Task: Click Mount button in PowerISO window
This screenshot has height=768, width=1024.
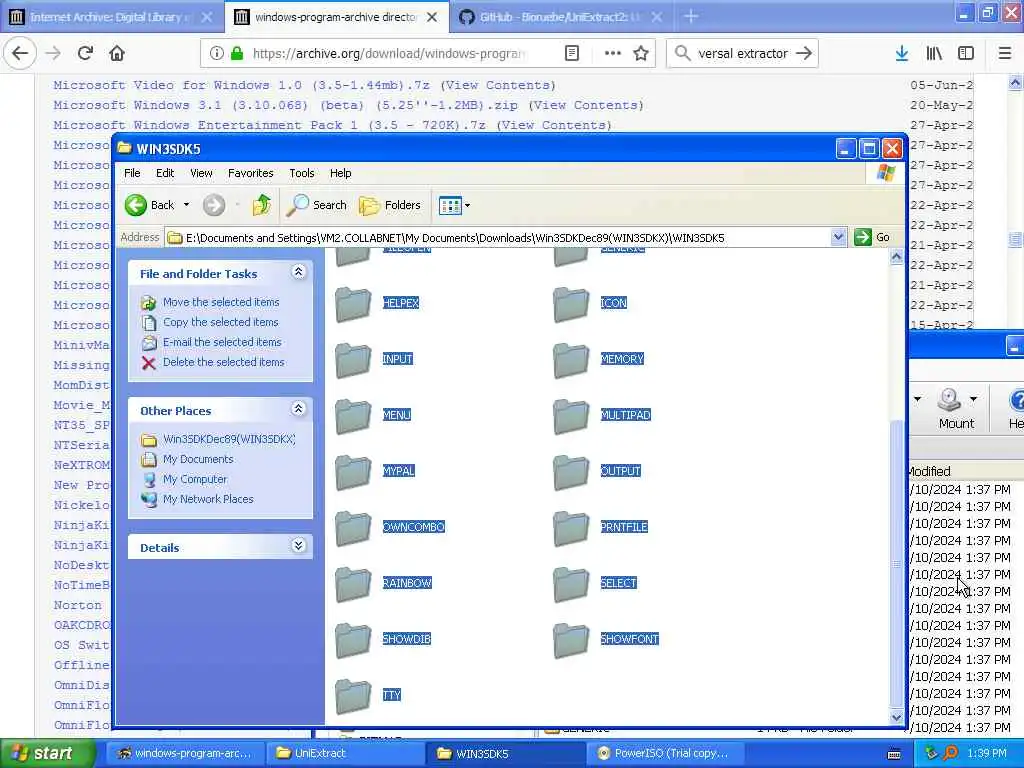Action: tap(956, 409)
